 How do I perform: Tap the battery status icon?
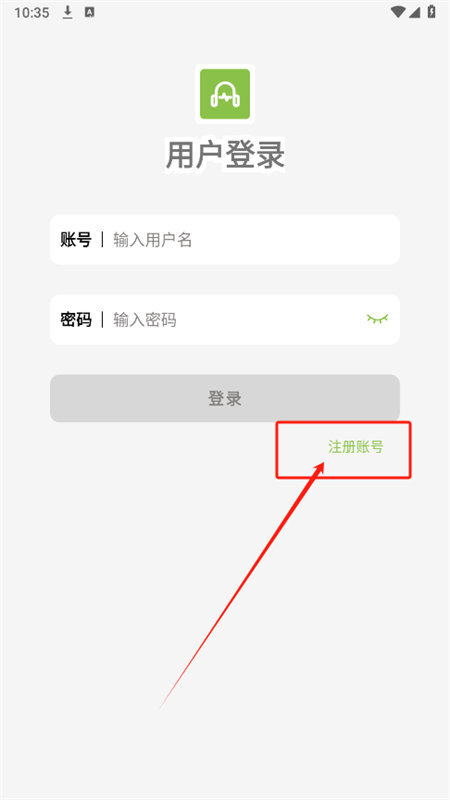432,12
